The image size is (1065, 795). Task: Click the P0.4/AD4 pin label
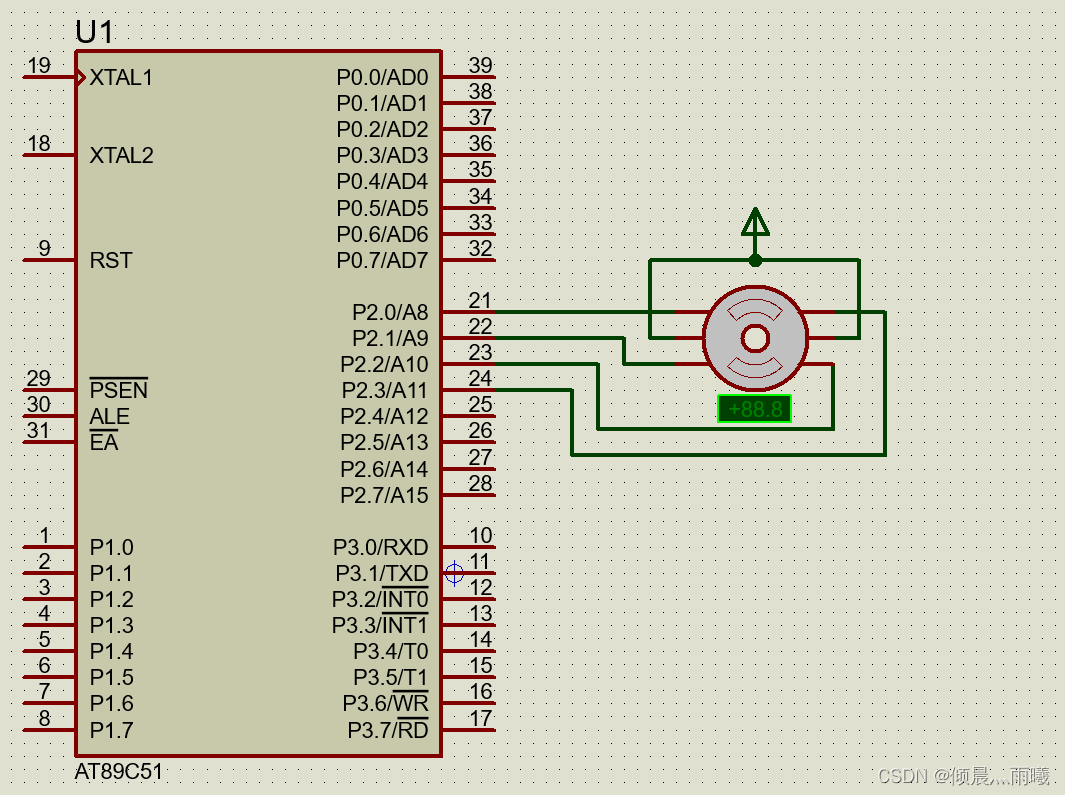pos(382,181)
